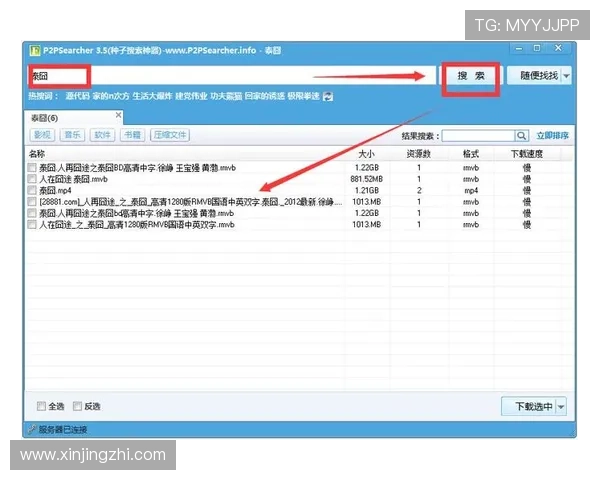Sort results by 大小 column header
Viewport: 600px width, 480px height.
(x=366, y=154)
